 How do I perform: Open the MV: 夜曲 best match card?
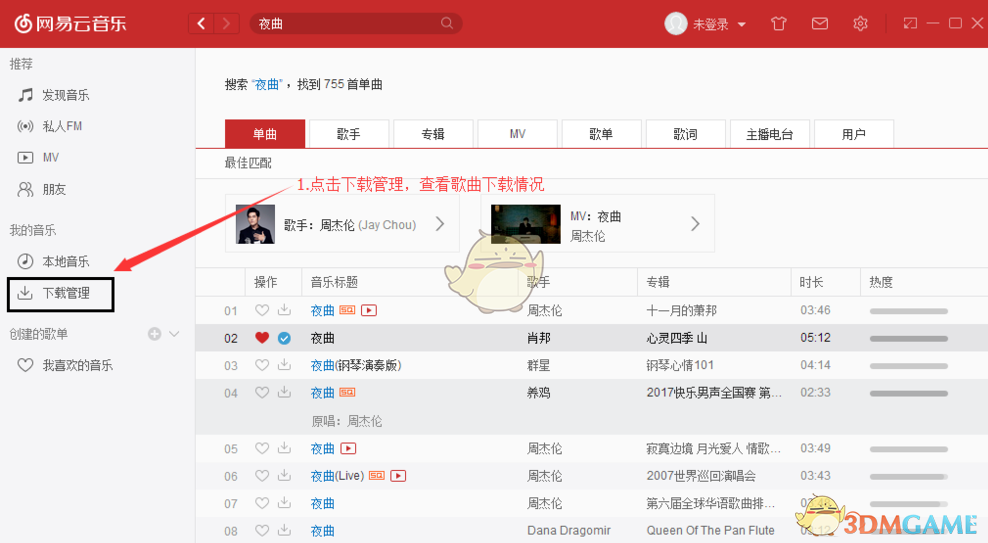[597, 224]
